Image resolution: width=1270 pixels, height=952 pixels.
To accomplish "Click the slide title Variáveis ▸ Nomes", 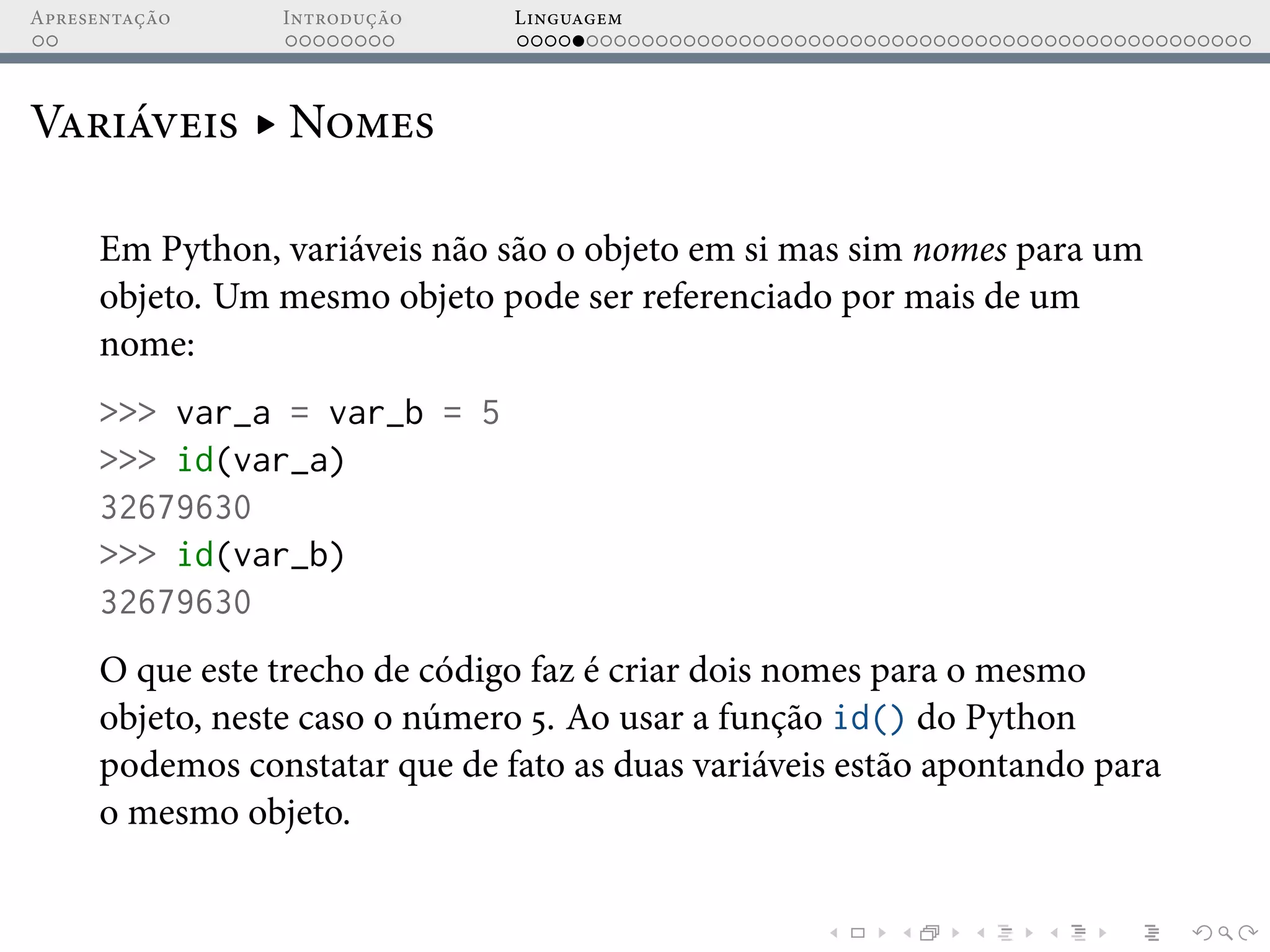I will click(233, 123).
